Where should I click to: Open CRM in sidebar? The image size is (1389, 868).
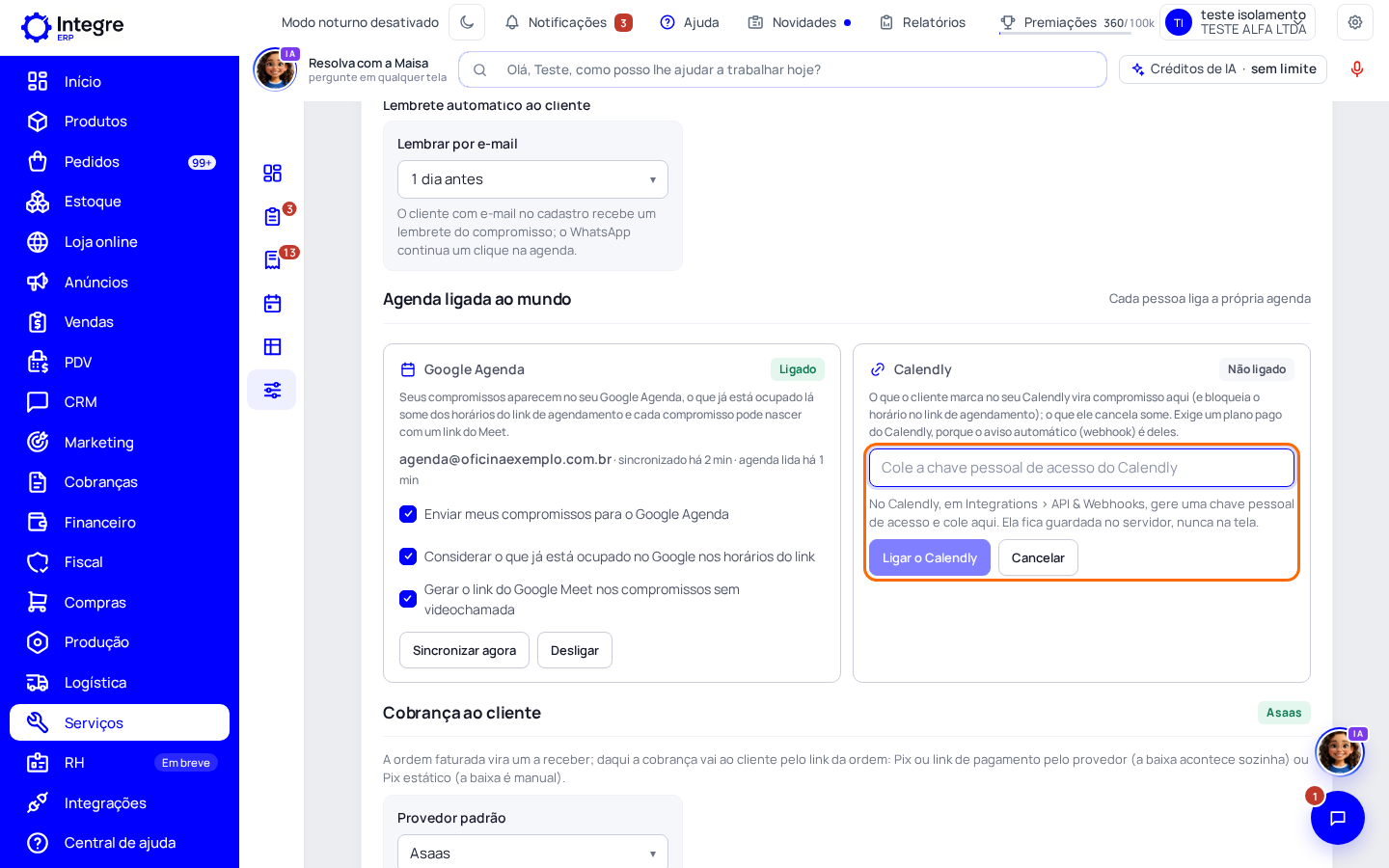[x=120, y=402]
